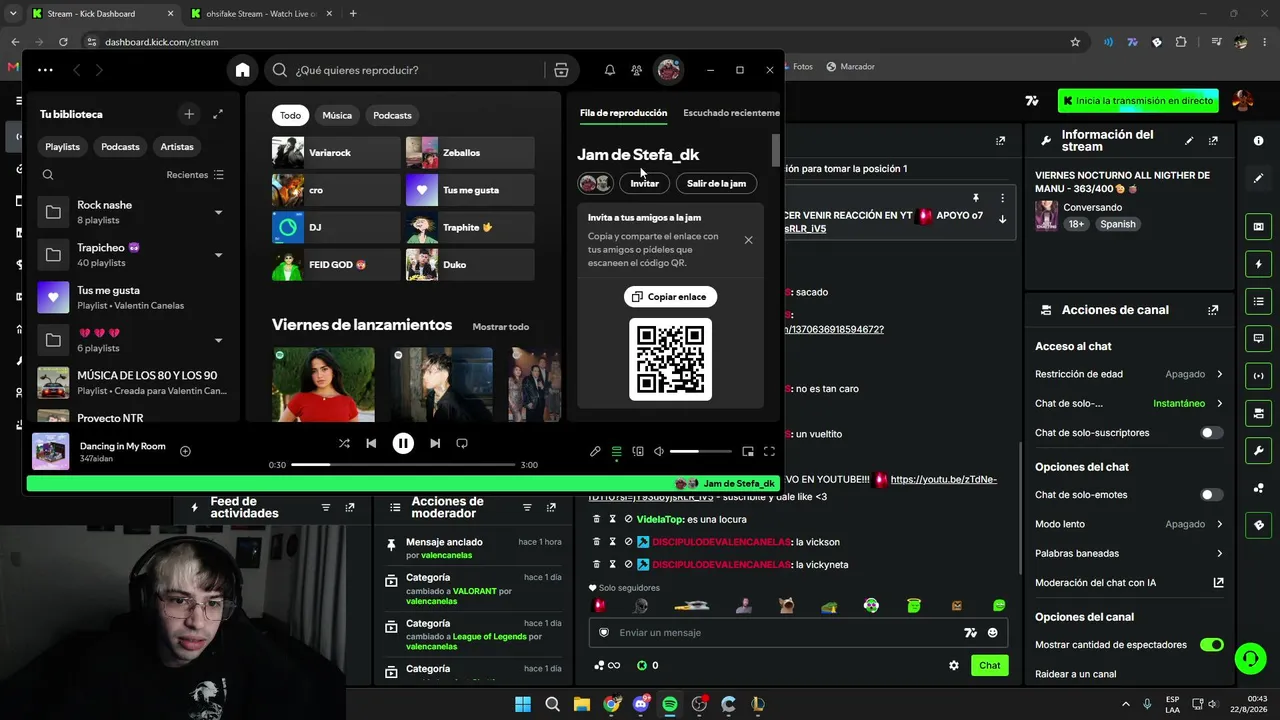Click Salir de la jam button
The height and width of the screenshot is (720, 1280).
(x=716, y=184)
